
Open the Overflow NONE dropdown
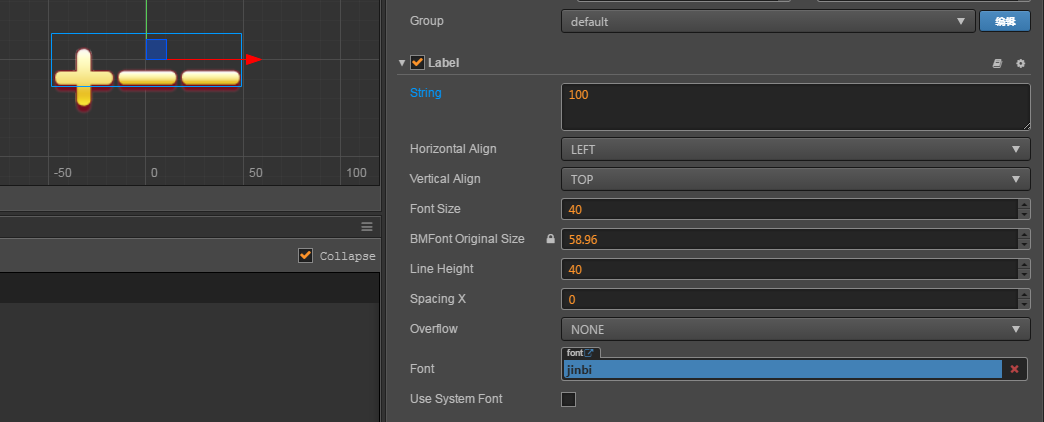click(795, 329)
